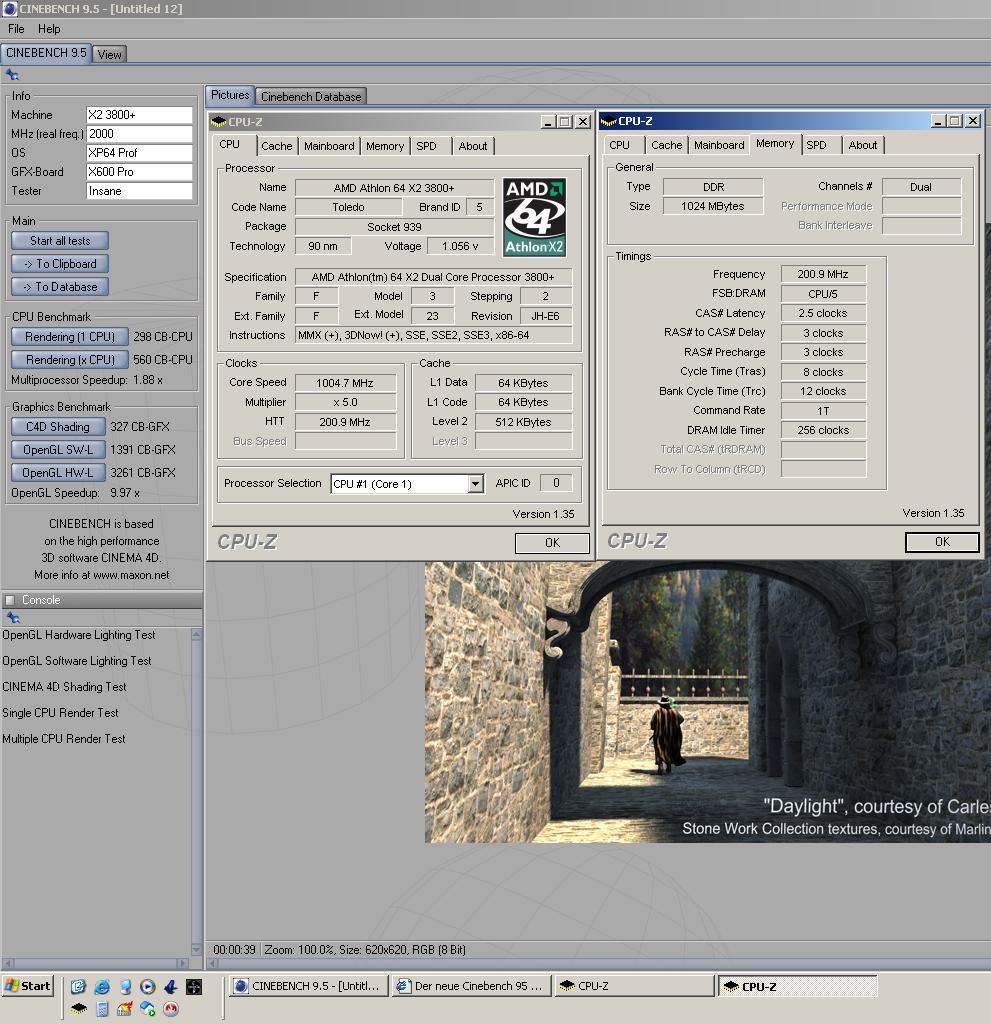This screenshot has width=991, height=1024.
Task: Click the To Database button
Action: [60, 287]
